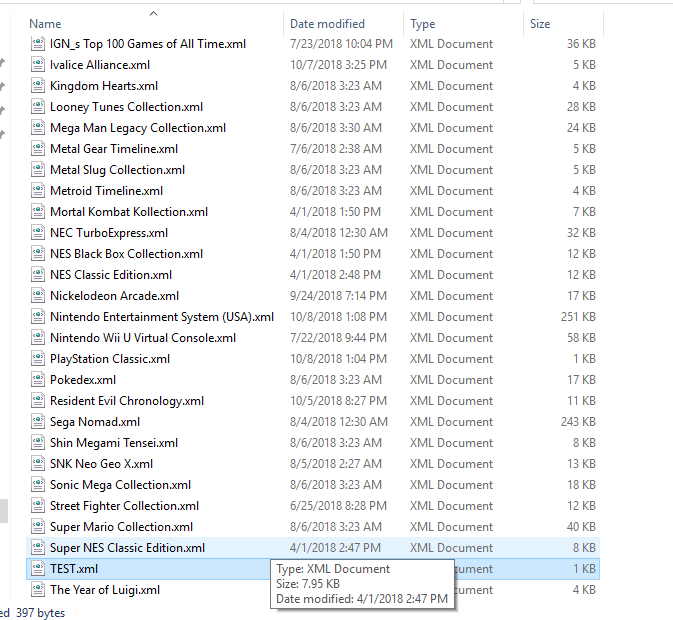Viewport: 673px width, 620px height.
Task: Click the Year of Luigi.xml file icon
Action: [x=38, y=590]
